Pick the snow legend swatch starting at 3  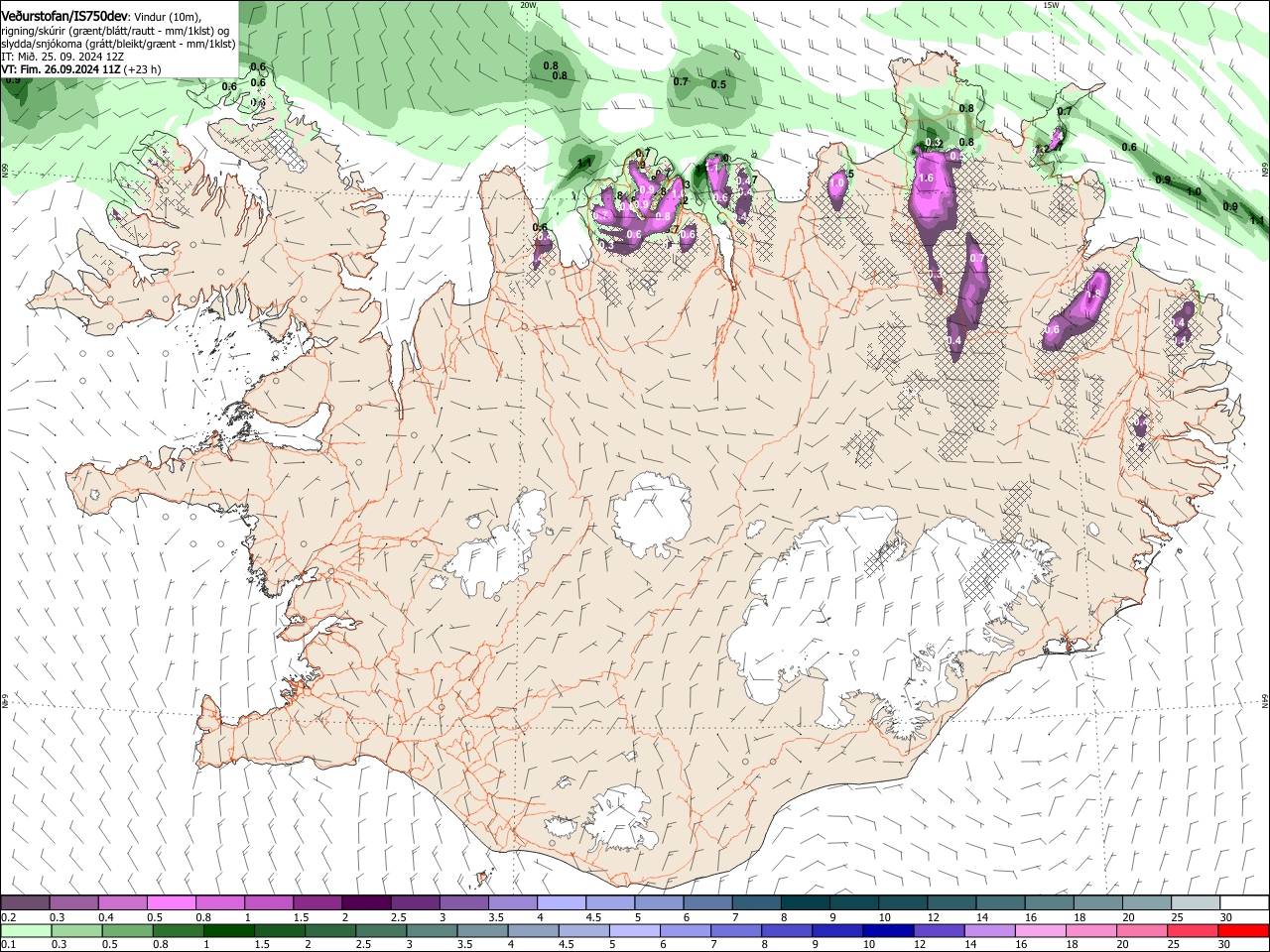[463, 902]
